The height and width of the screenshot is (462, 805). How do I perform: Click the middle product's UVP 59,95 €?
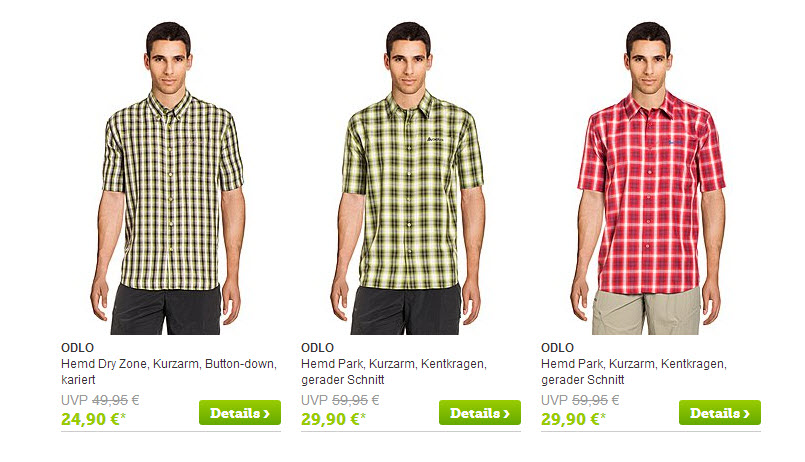coord(340,400)
